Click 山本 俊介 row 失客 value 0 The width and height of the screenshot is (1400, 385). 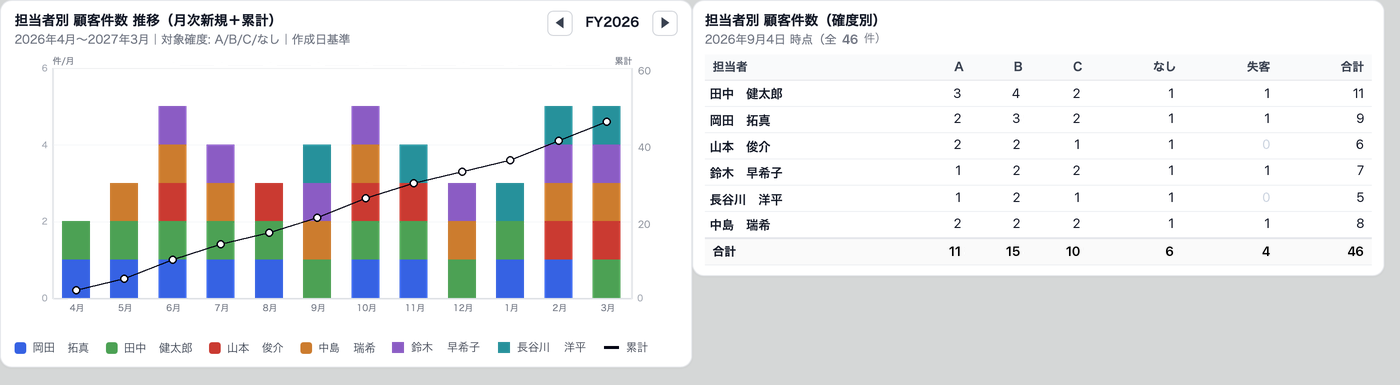pyautogui.click(x=1266, y=146)
